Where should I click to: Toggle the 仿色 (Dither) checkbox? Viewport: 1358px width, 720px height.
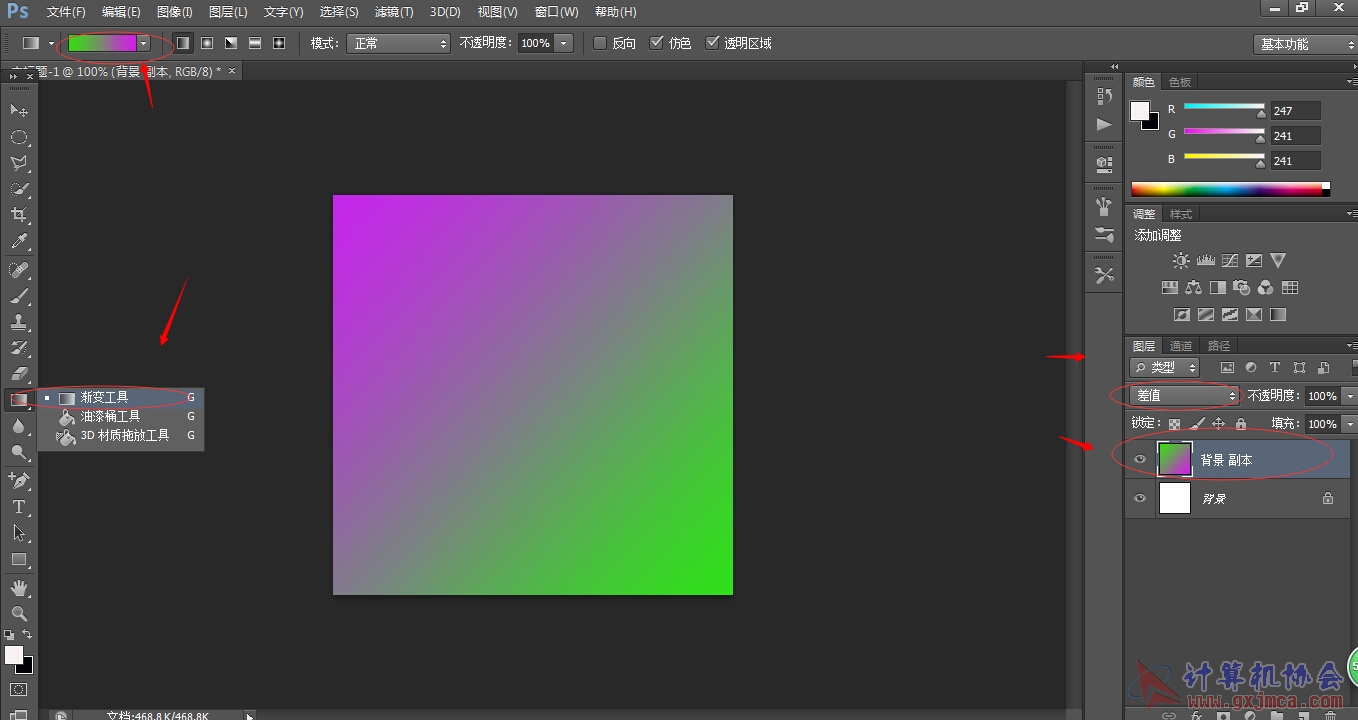(657, 43)
